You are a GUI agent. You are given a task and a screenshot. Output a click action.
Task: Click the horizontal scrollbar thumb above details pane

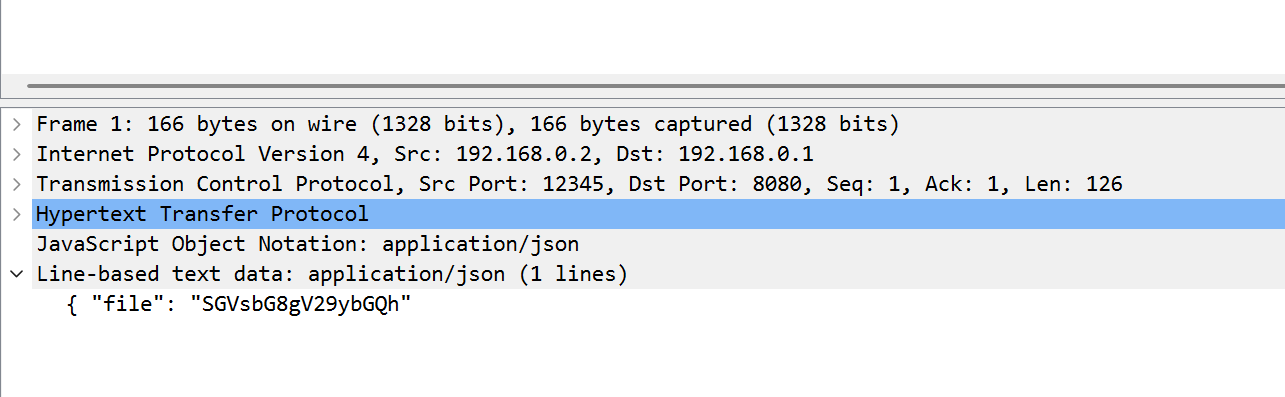654,87
